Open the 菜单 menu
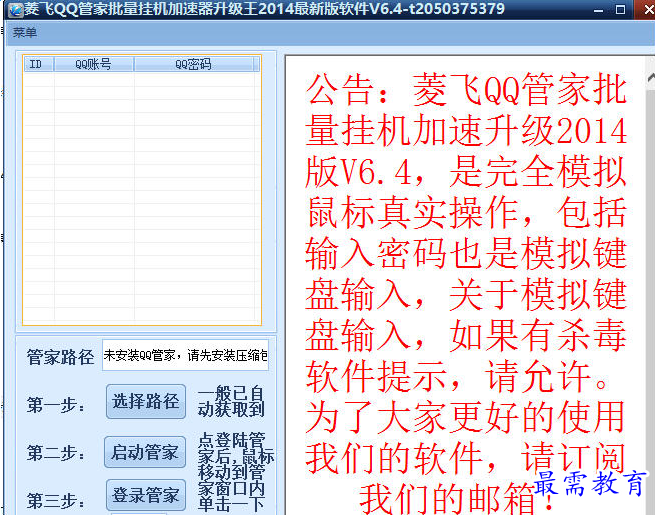655x515 pixels. tap(25, 33)
